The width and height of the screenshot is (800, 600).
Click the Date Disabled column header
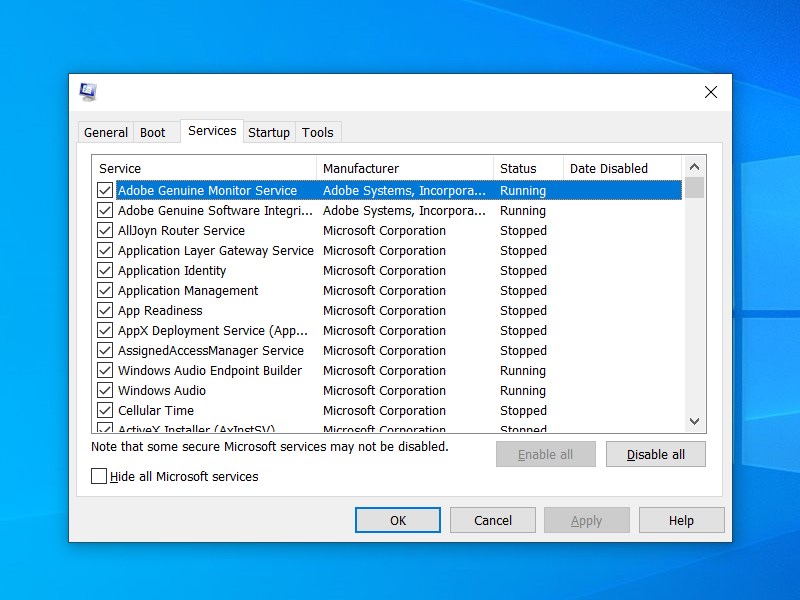point(622,168)
